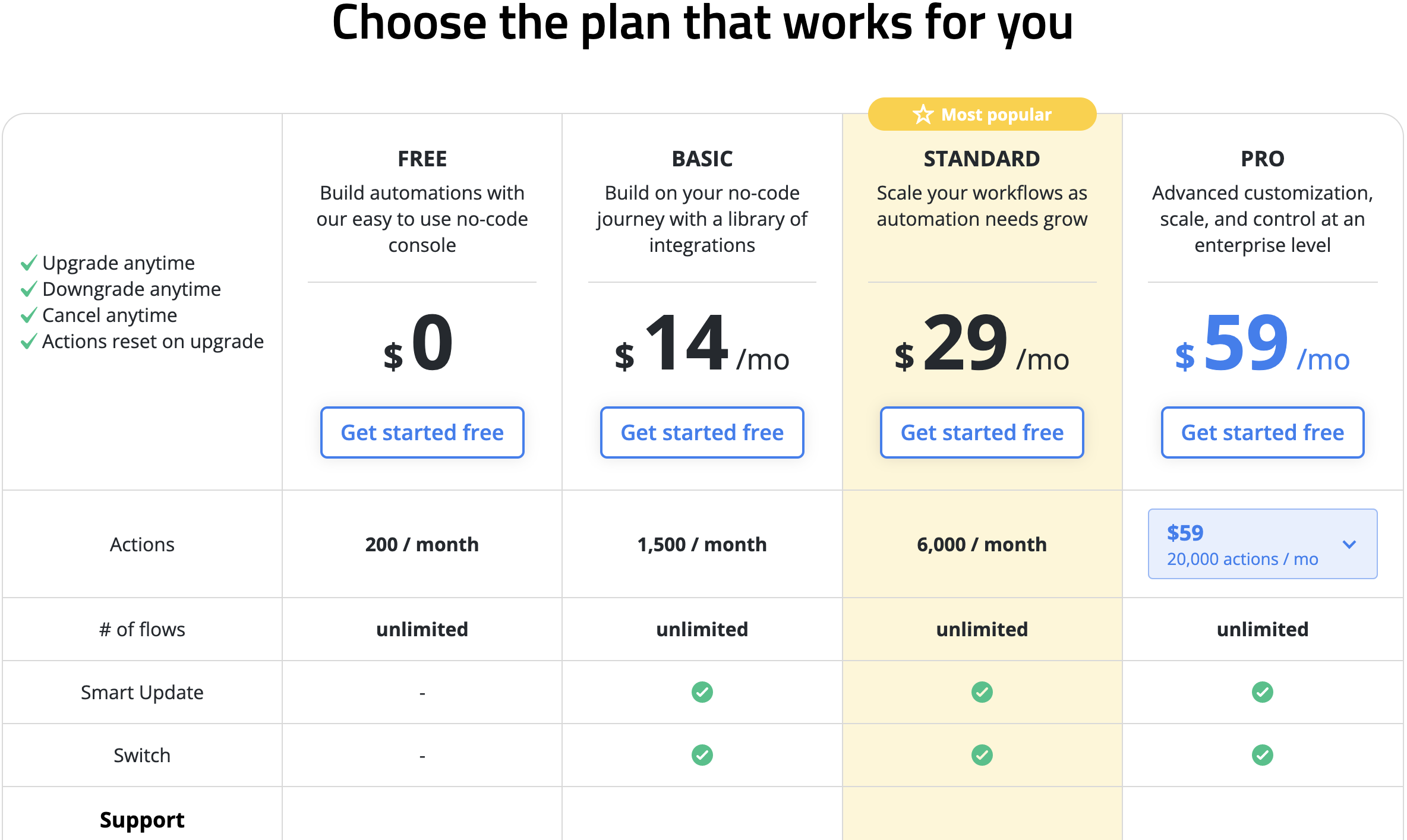Image resolution: width=1407 pixels, height=840 pixels.
Task: Select Get started free under Free plan
Action: coord(422,432)
